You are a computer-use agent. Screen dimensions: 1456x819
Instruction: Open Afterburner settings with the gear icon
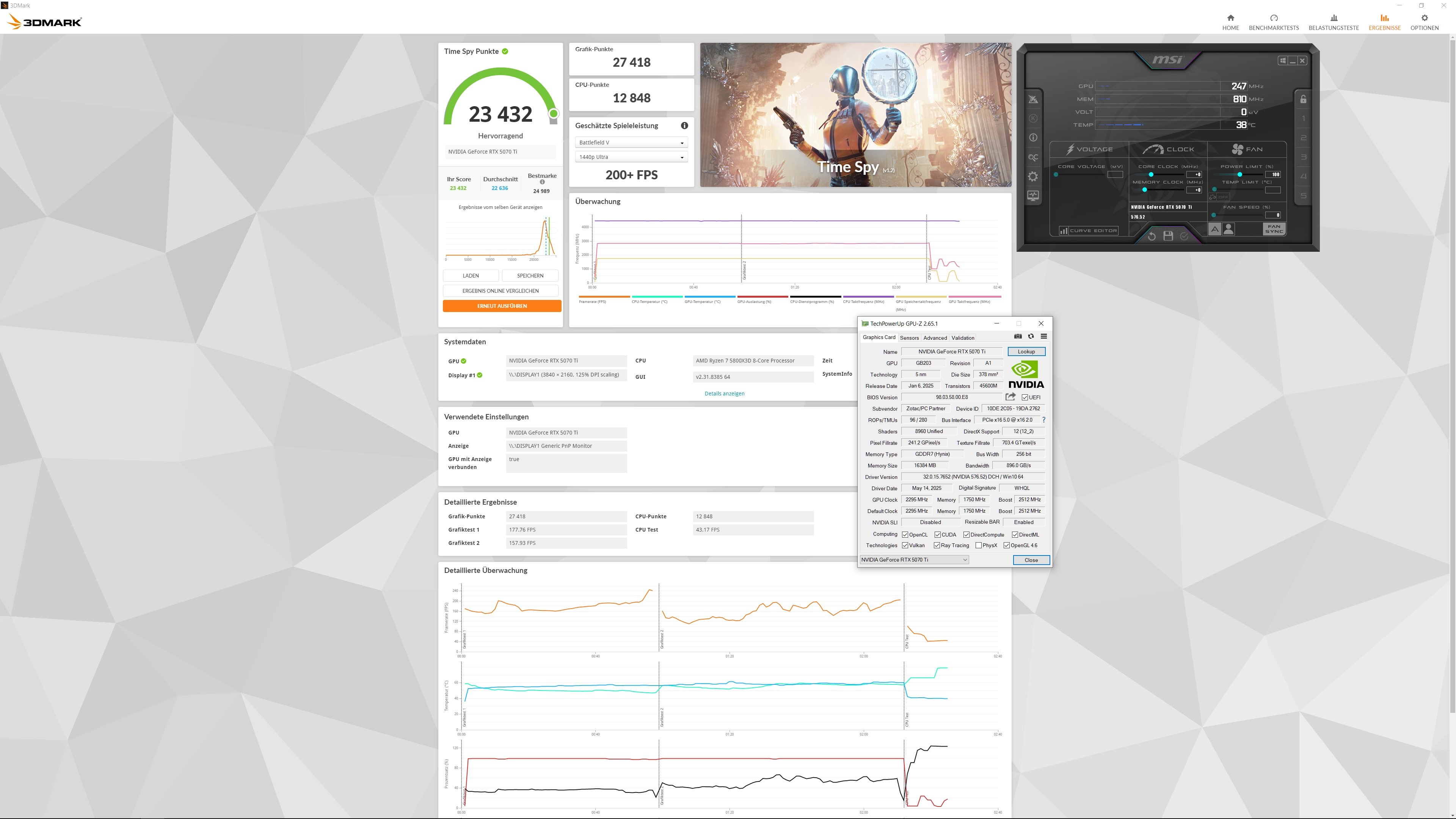pos(1033,176)
